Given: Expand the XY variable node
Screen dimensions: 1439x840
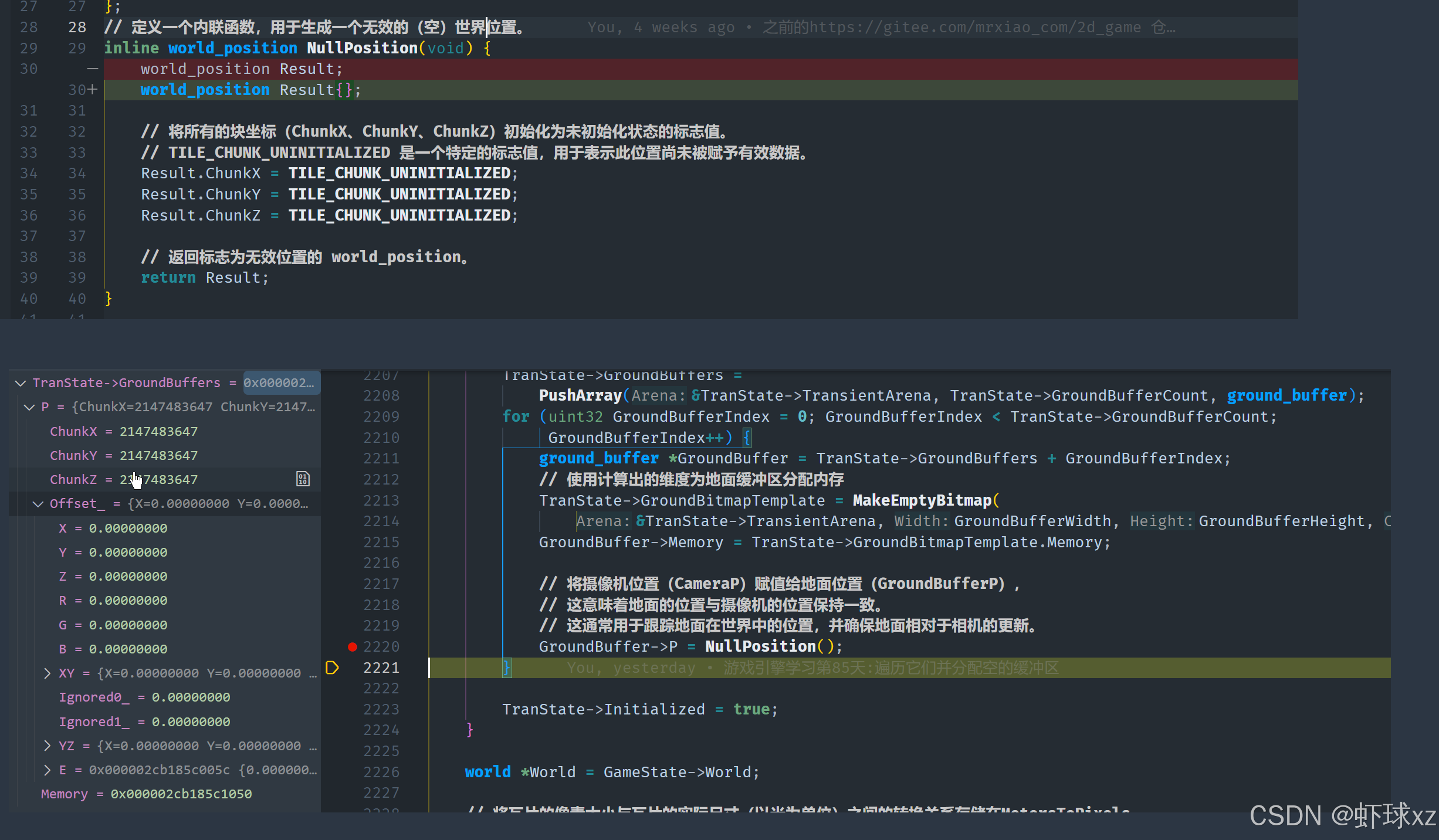Looking at the screenshot, I should click(47, 673).
